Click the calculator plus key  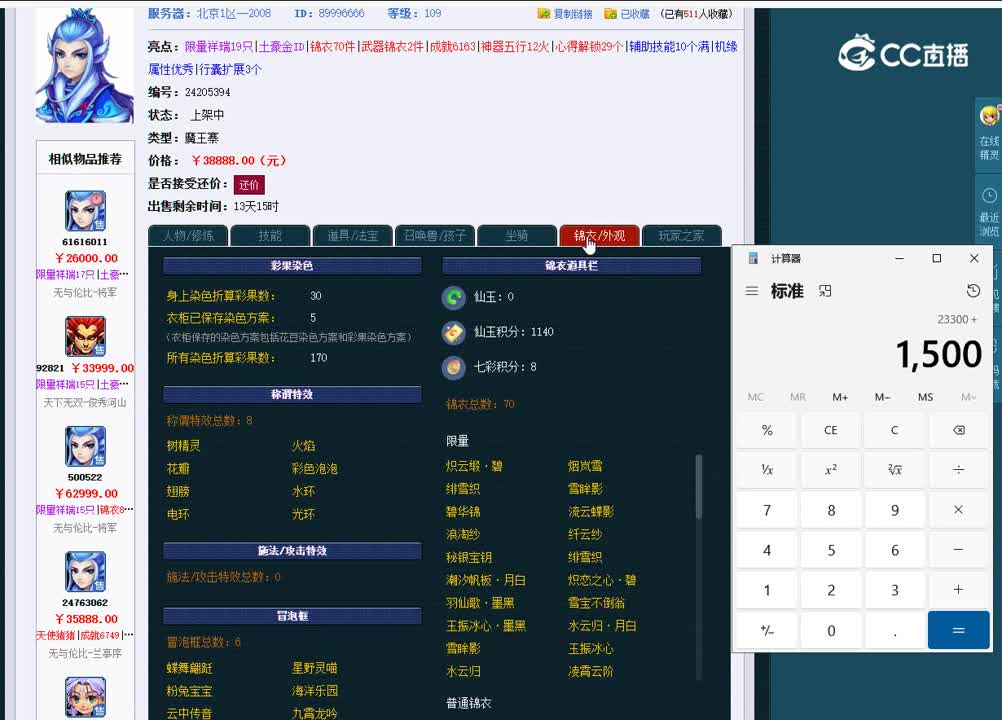pos(959,590)
